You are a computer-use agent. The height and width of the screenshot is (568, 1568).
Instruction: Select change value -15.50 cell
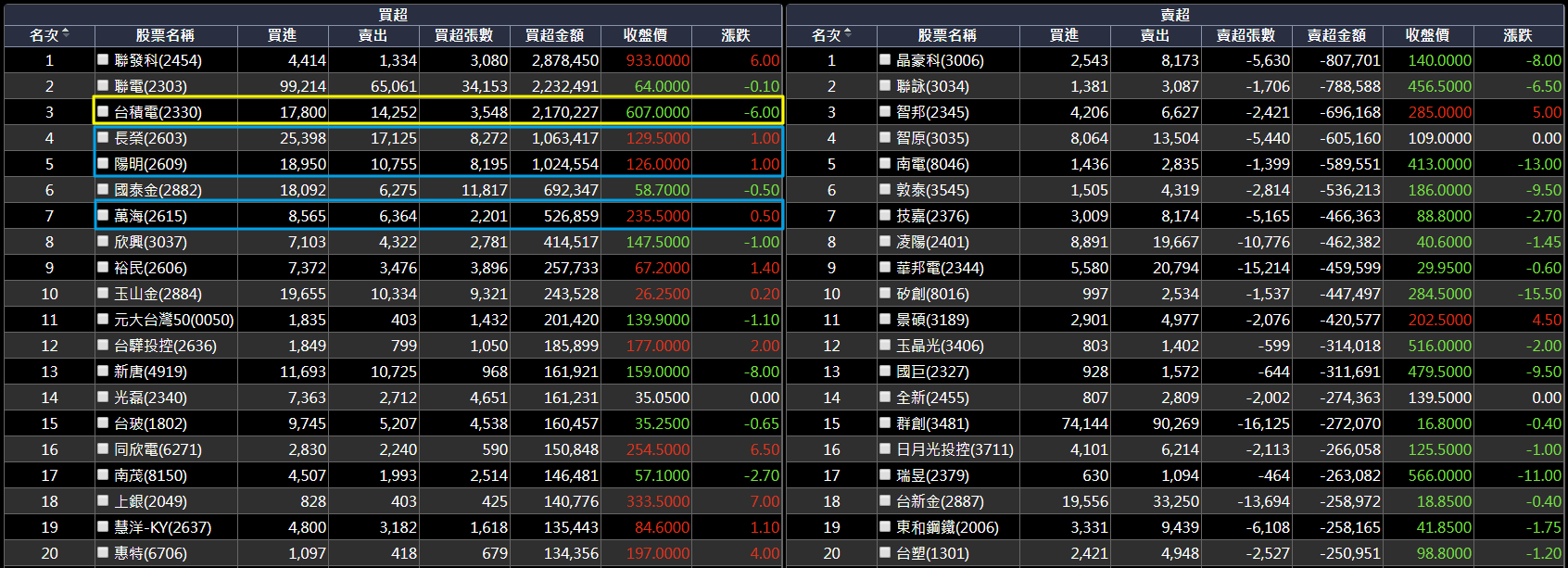[x=1539, y=294]
